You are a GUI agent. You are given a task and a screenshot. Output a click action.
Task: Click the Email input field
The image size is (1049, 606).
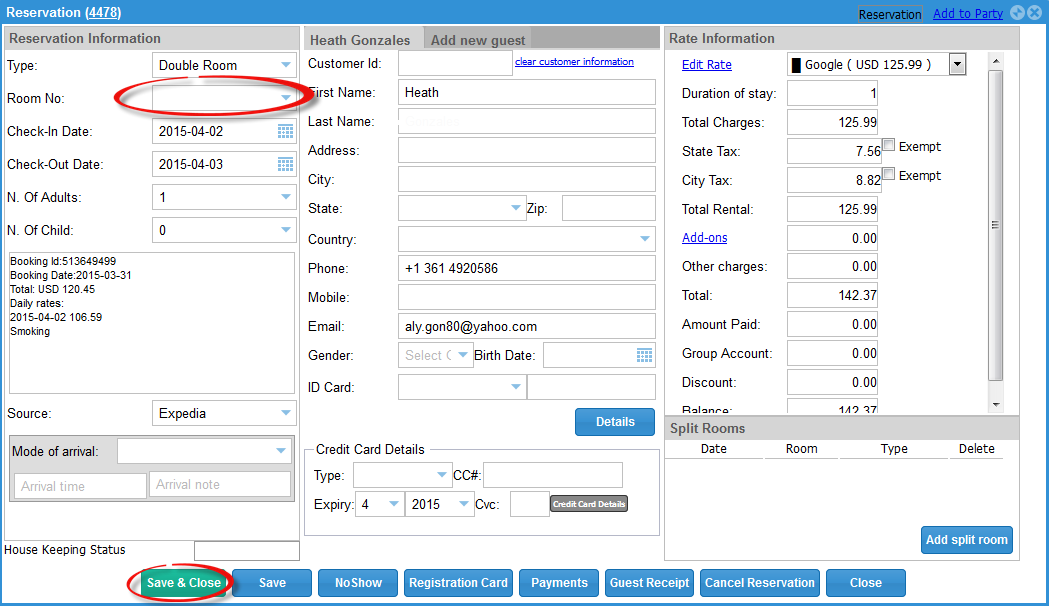coord(526,326)
